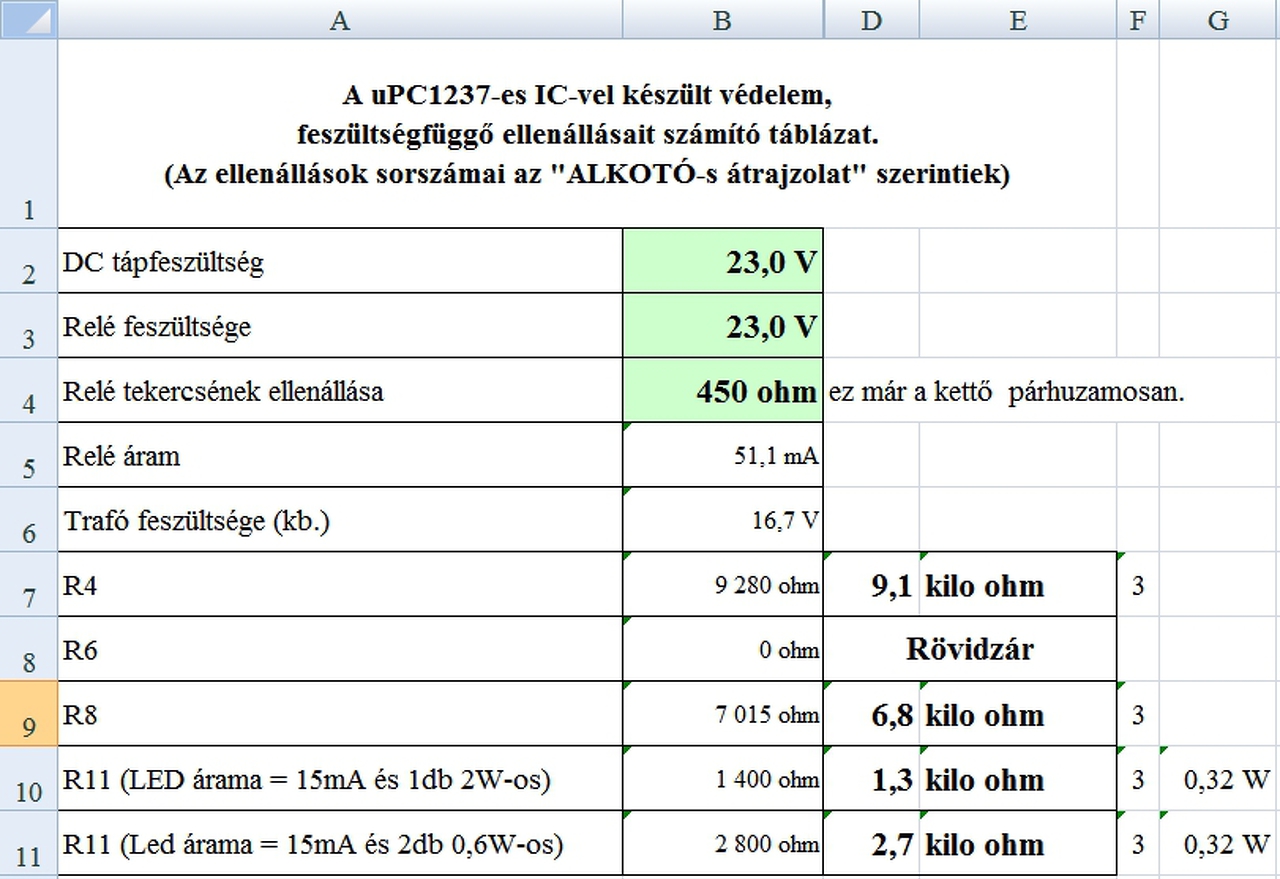
Task: Click the 7 015 ohm R8 cell
Action: pyautogui.click(x=723, y=714)
